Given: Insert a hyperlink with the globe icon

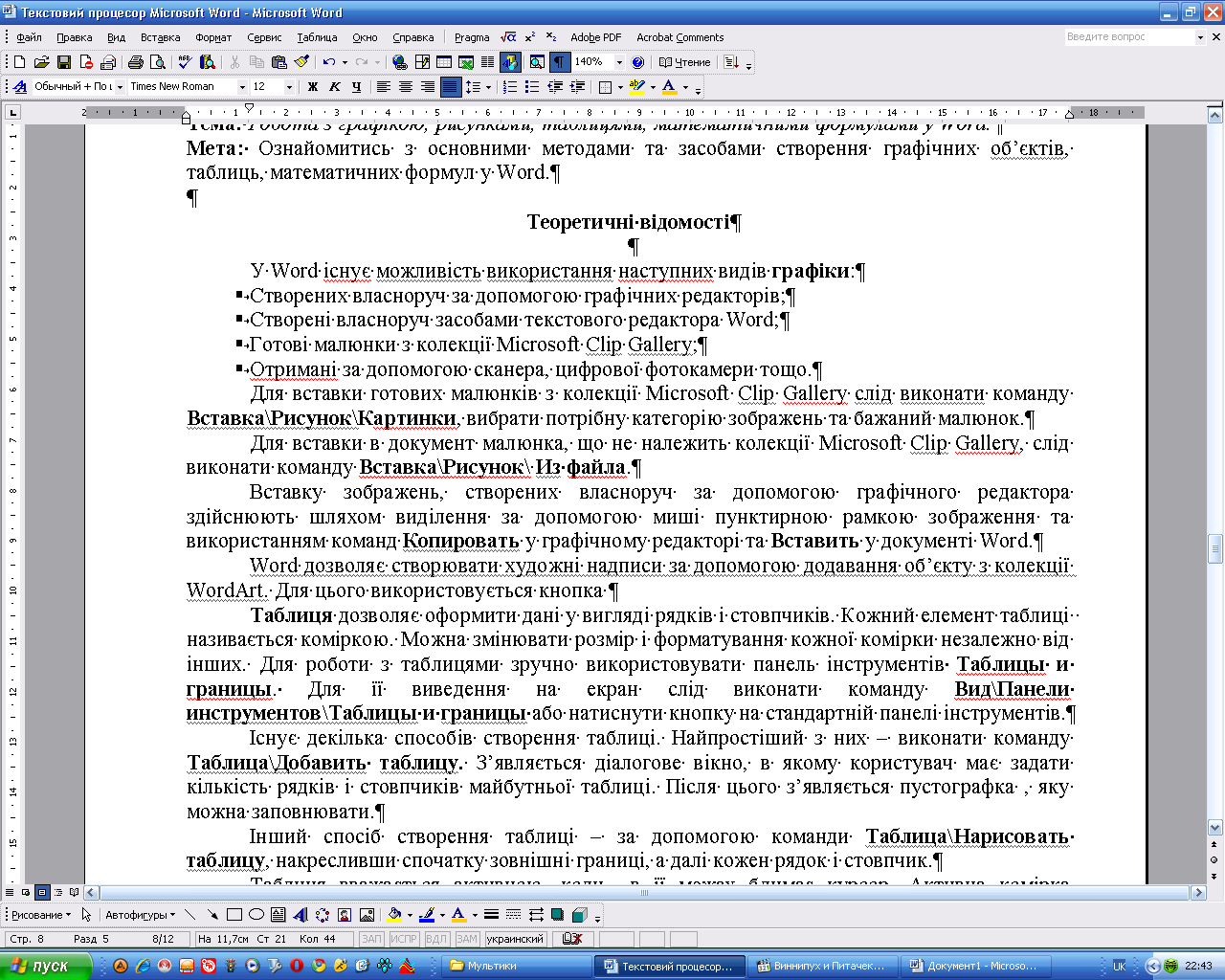Looking at the screenshot, I should [x=399, y=62].
